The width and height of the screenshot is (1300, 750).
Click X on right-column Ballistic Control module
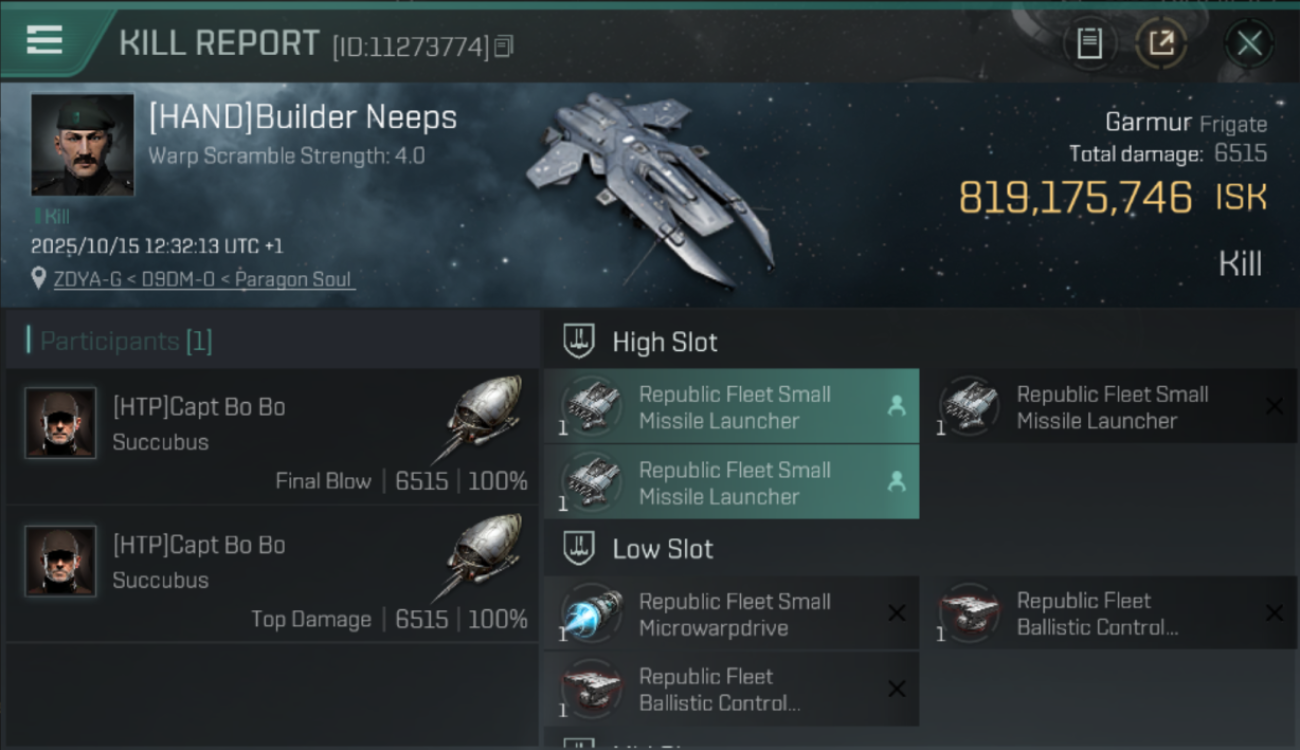coord(1274,613)
